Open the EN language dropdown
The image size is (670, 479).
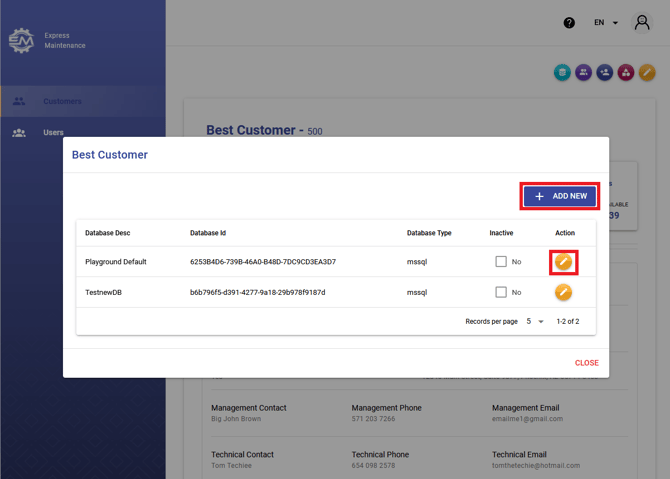(x=606, y=23)
